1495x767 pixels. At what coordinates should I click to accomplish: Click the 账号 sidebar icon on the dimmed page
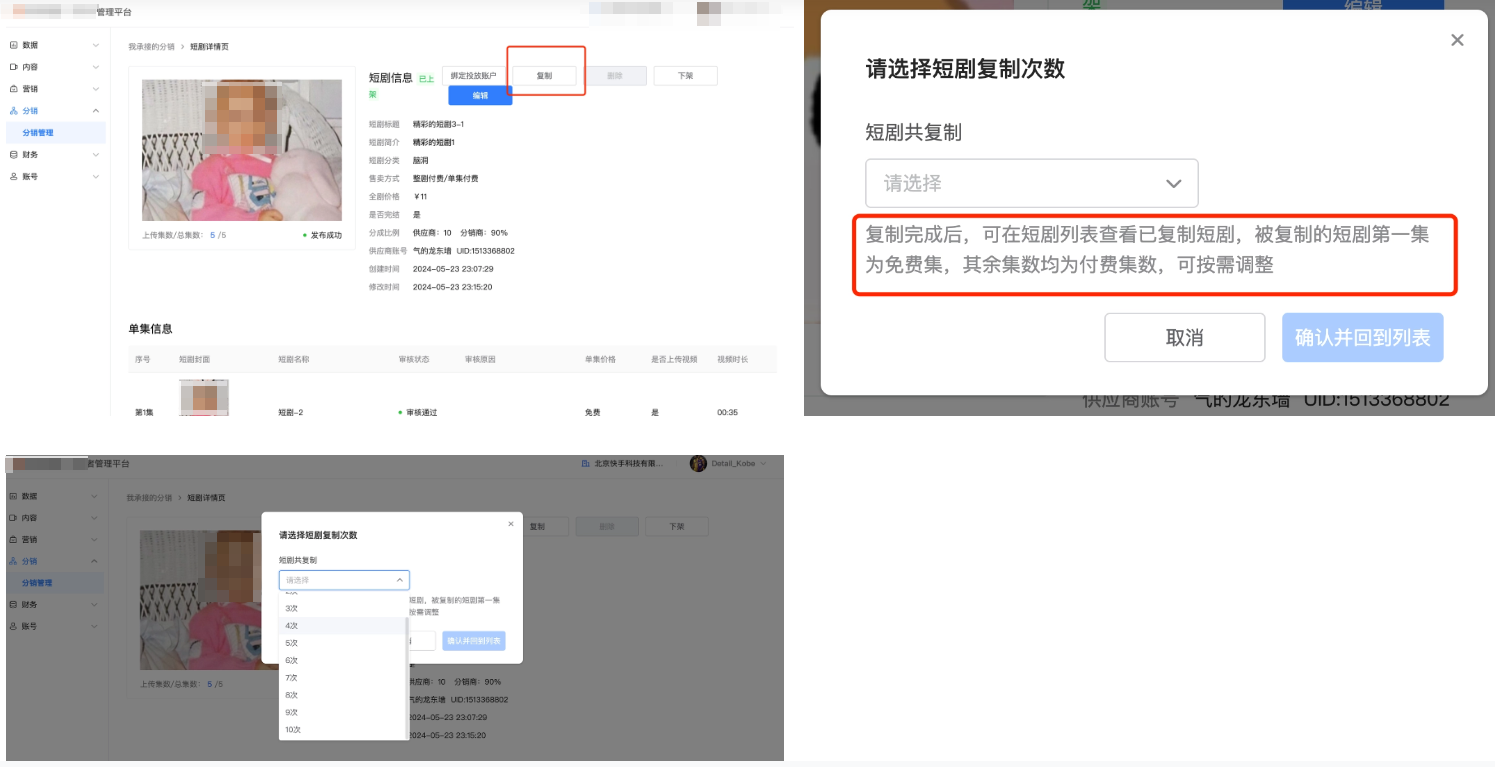point(13,626)
